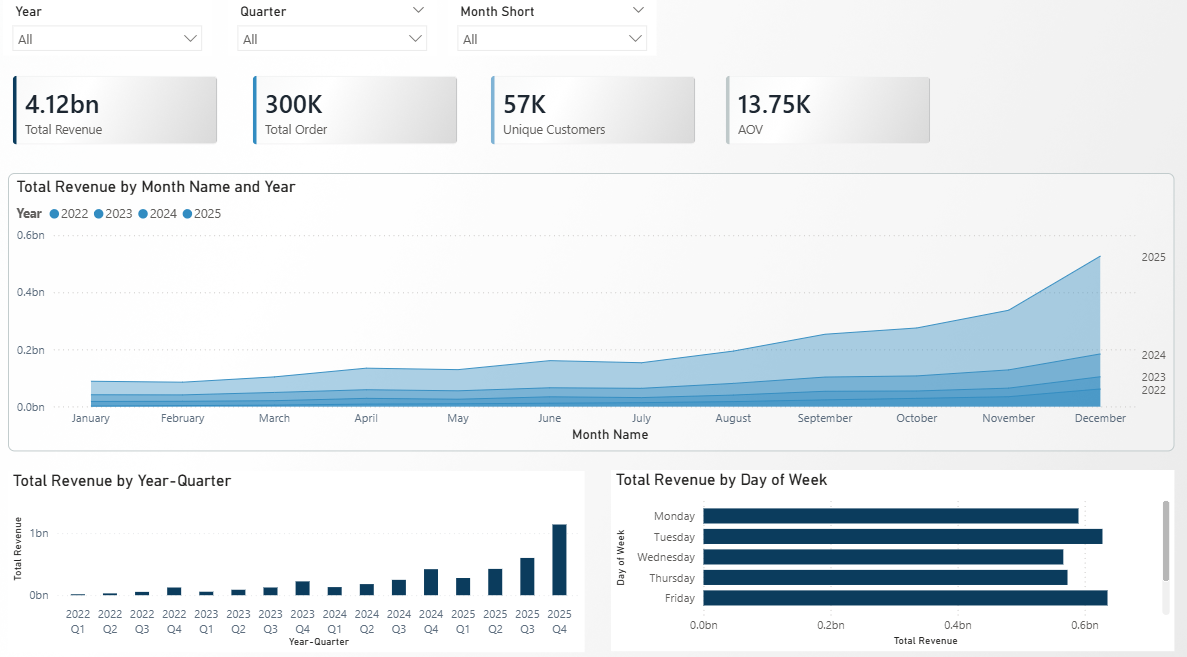Click the April axis label

[x=366, y=418]
